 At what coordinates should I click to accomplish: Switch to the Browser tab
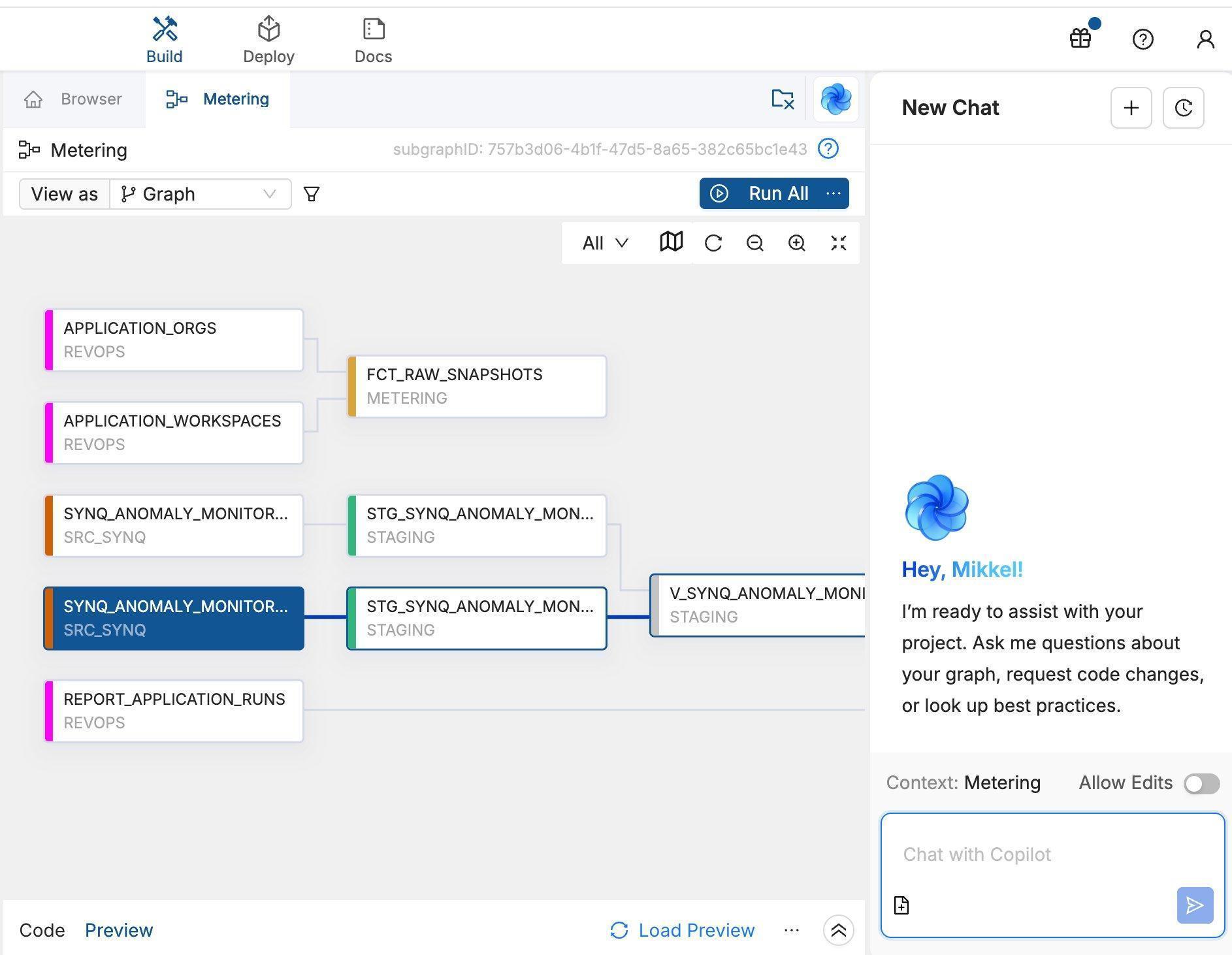73,99
